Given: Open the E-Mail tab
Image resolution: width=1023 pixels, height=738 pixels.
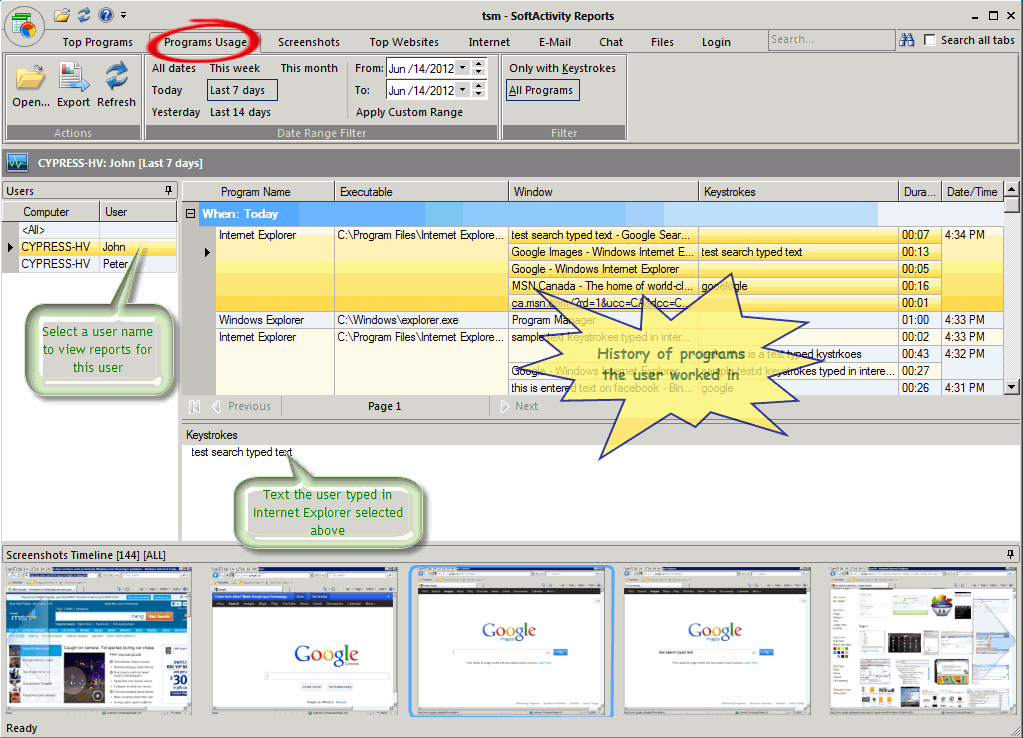Looking at the screenshot, I should pyautogui.click(x=555, y=42).
